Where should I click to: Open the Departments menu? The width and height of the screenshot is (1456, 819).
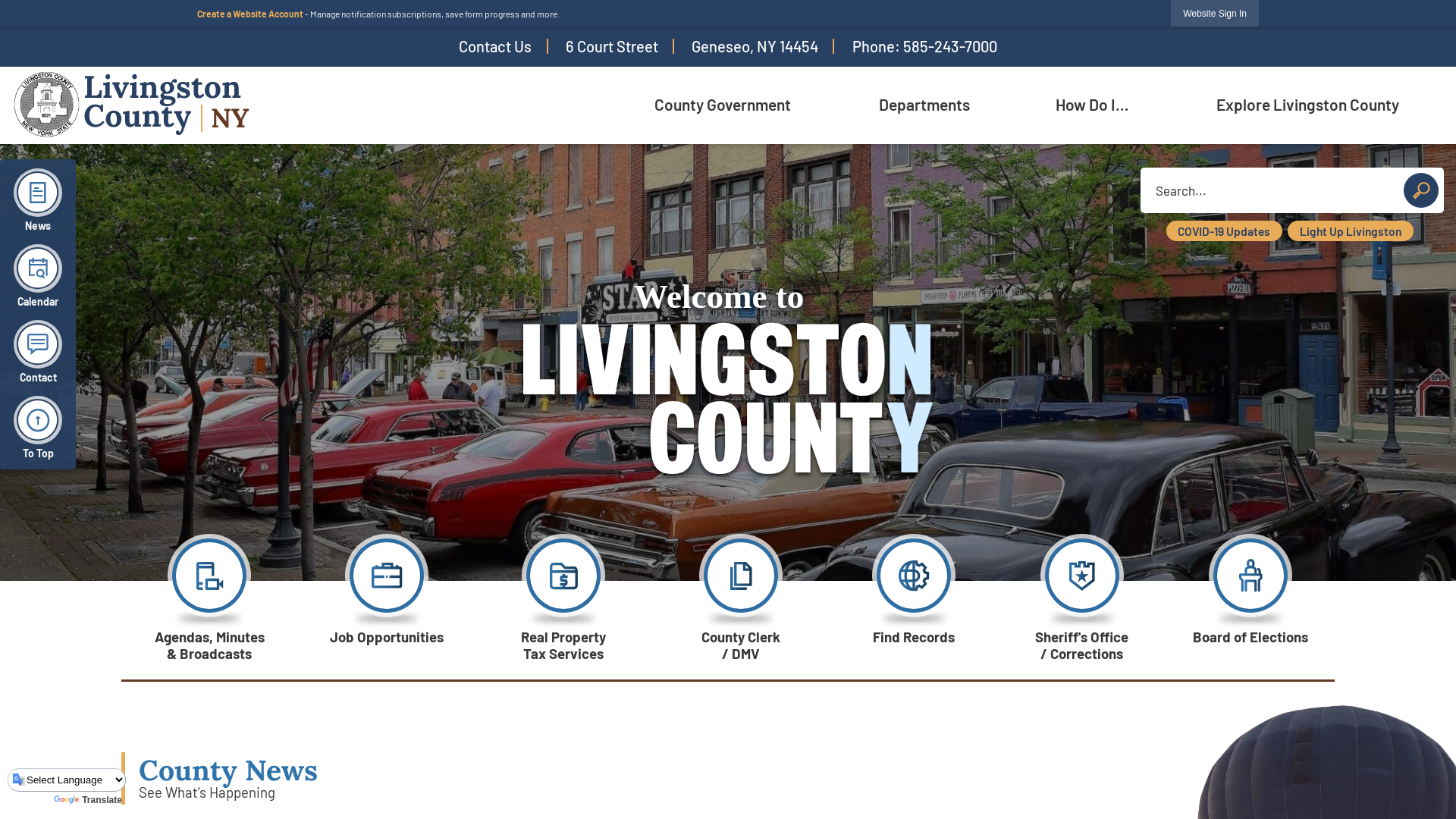[924, 105]
